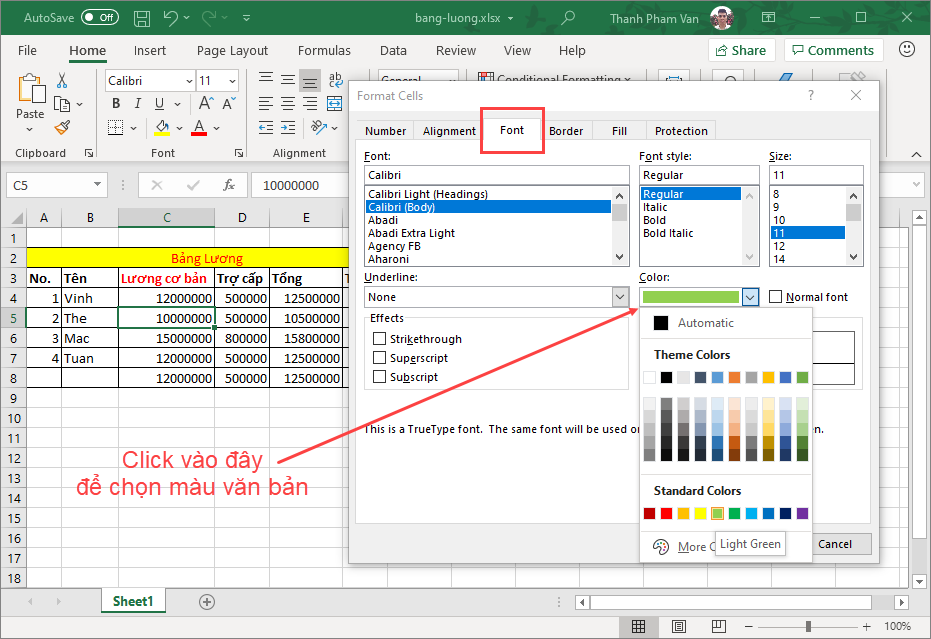Screen dimensions: 931x639
Task: Click the Wrap Text icon
Action: (335, 80)
